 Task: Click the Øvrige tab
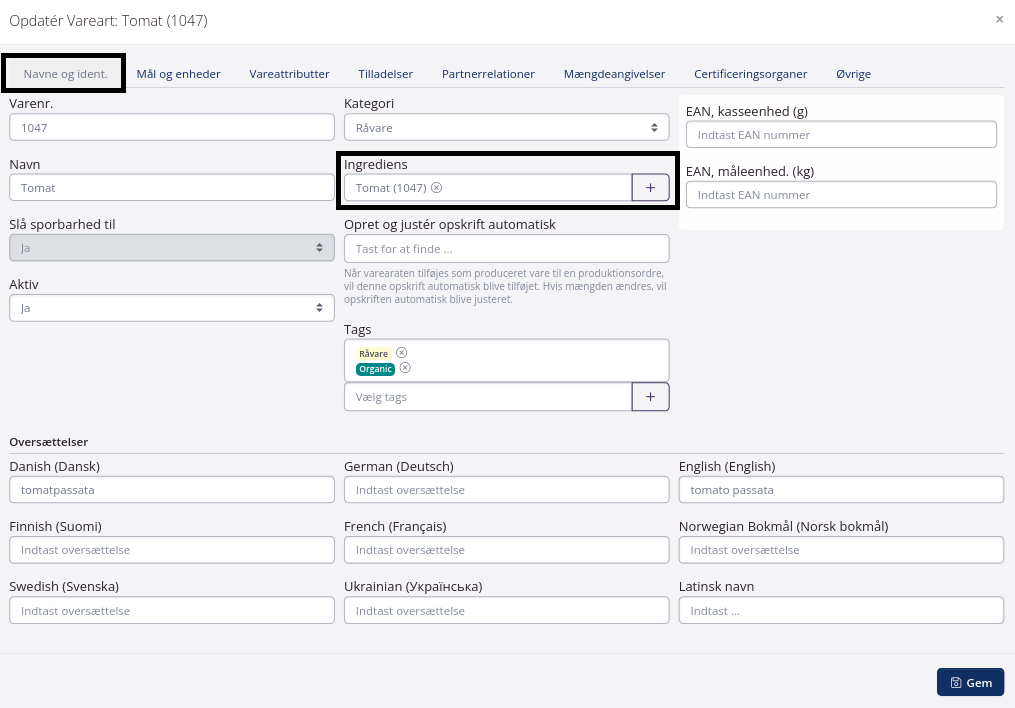coord(853,74)
